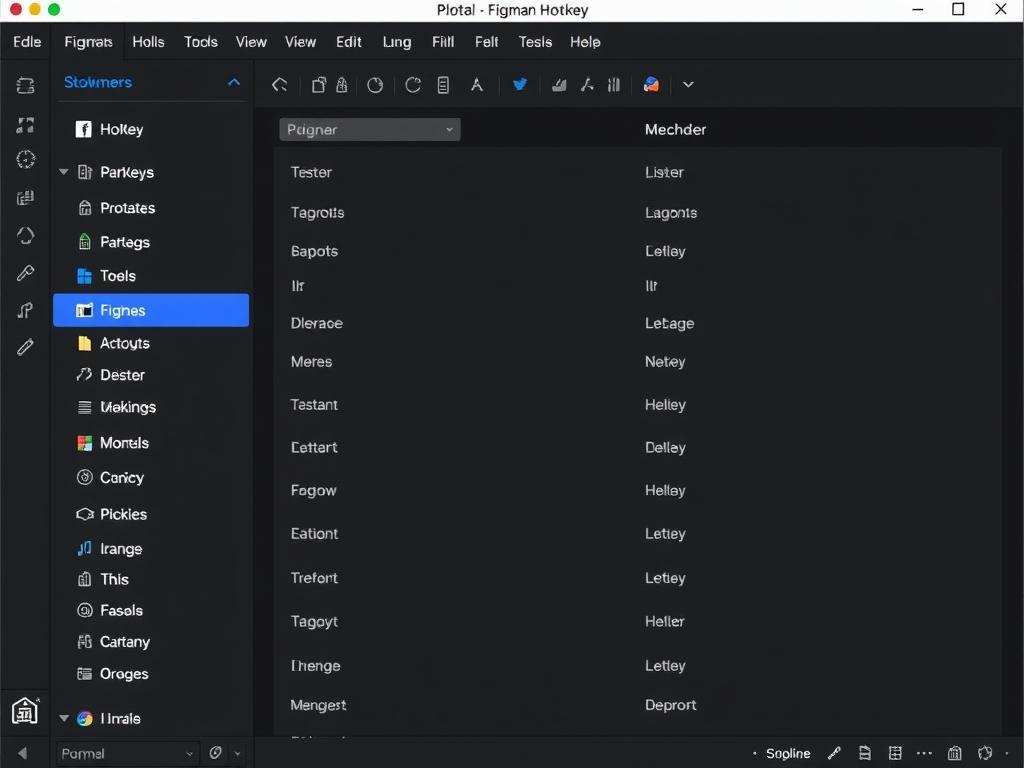The image size is (1024, 768).
Task: Collapse the Stowmers panel chevron
Action: pyautogui.click(x=234, y=82)
